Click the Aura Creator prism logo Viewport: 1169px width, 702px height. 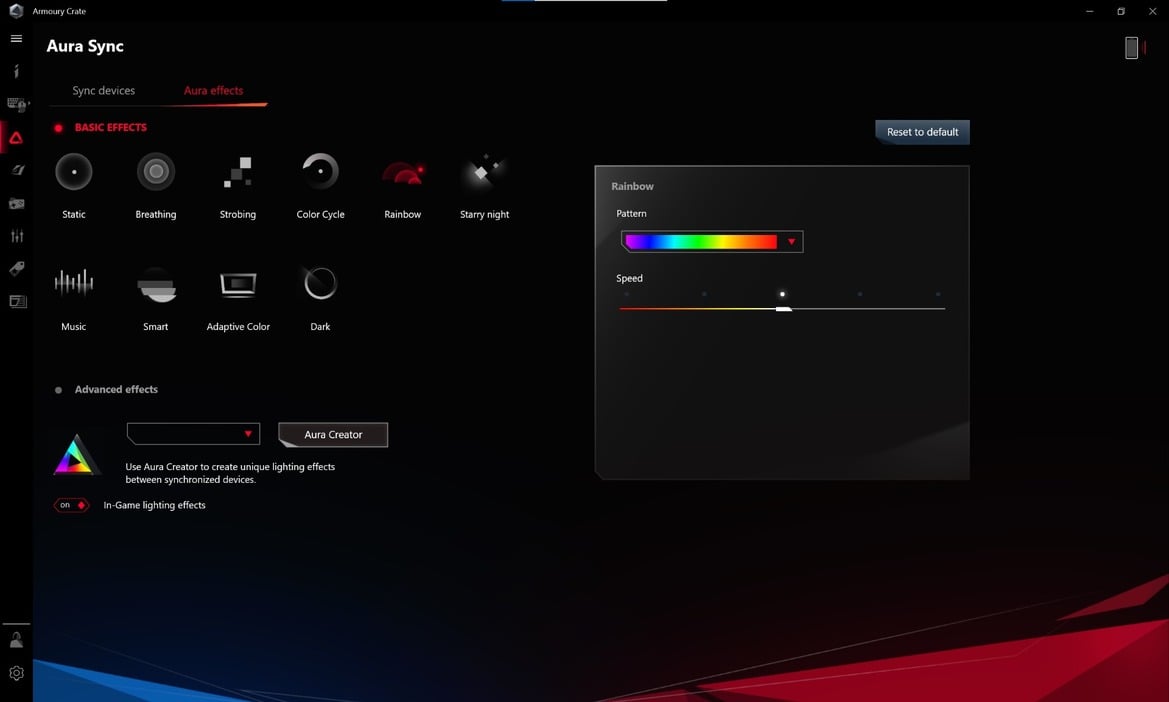pyautogui.click(x=75, y=455)
